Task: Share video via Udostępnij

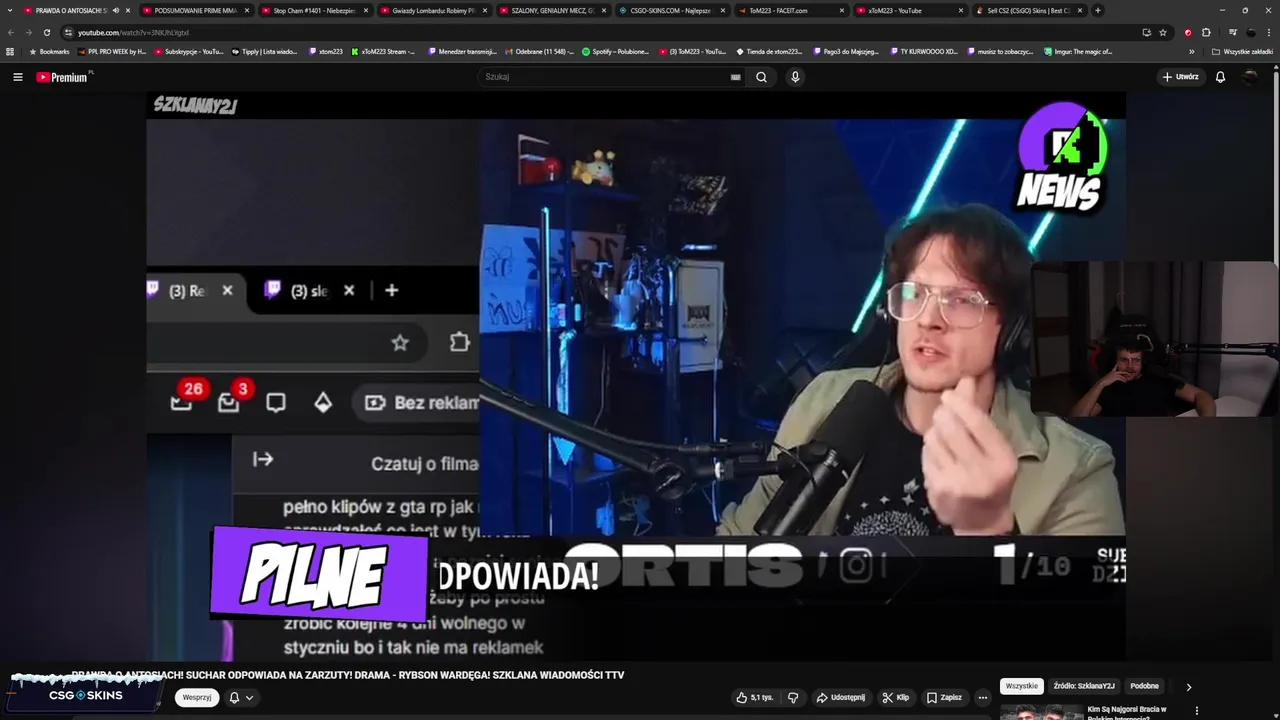Action: pos(841,697)
